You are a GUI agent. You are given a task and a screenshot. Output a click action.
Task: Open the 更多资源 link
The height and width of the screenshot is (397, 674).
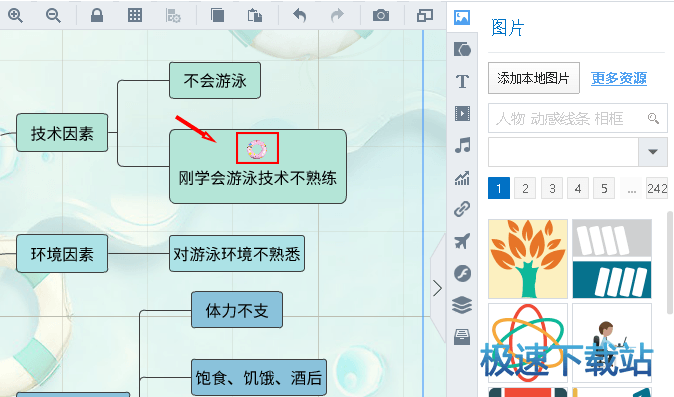[619, 78]
